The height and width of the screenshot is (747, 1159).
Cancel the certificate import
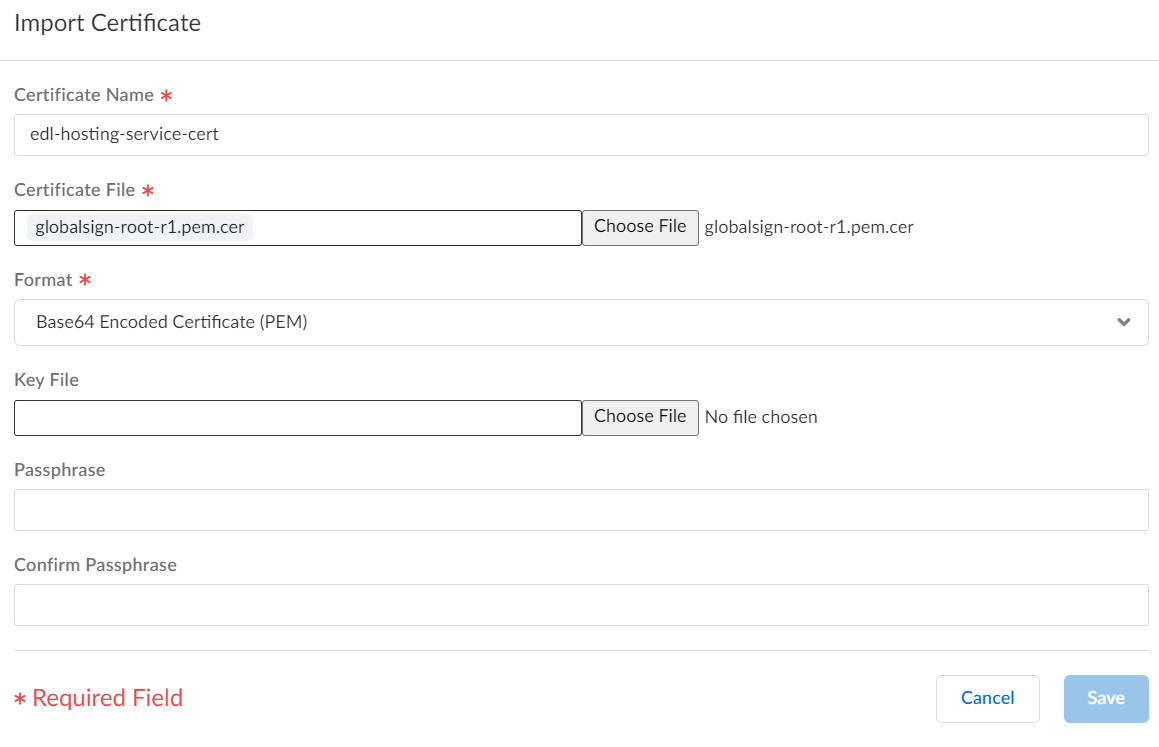pyautogui.click(x=987, y=698)
